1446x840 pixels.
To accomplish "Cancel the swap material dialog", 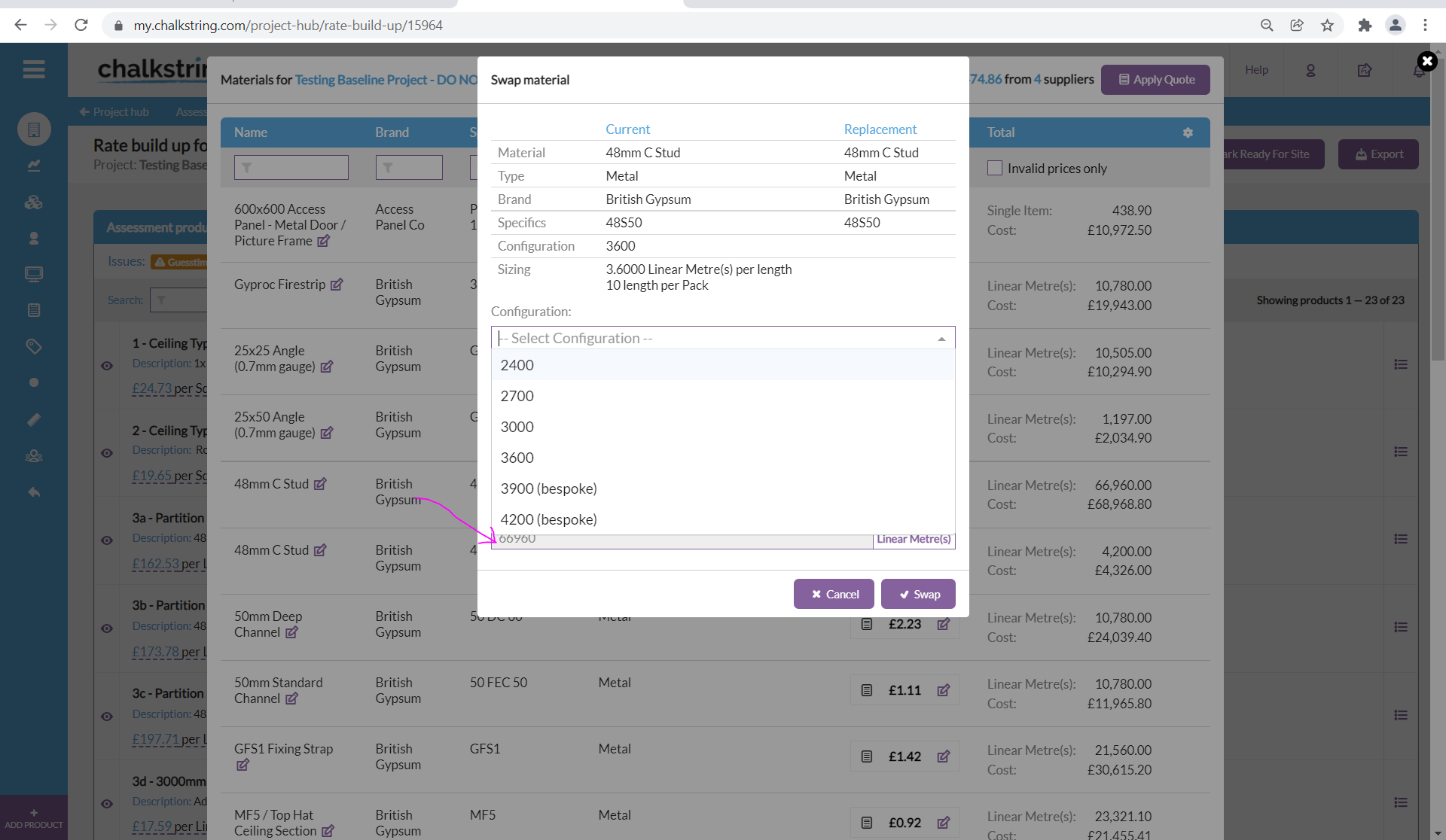I will click(x=834, y=594).
